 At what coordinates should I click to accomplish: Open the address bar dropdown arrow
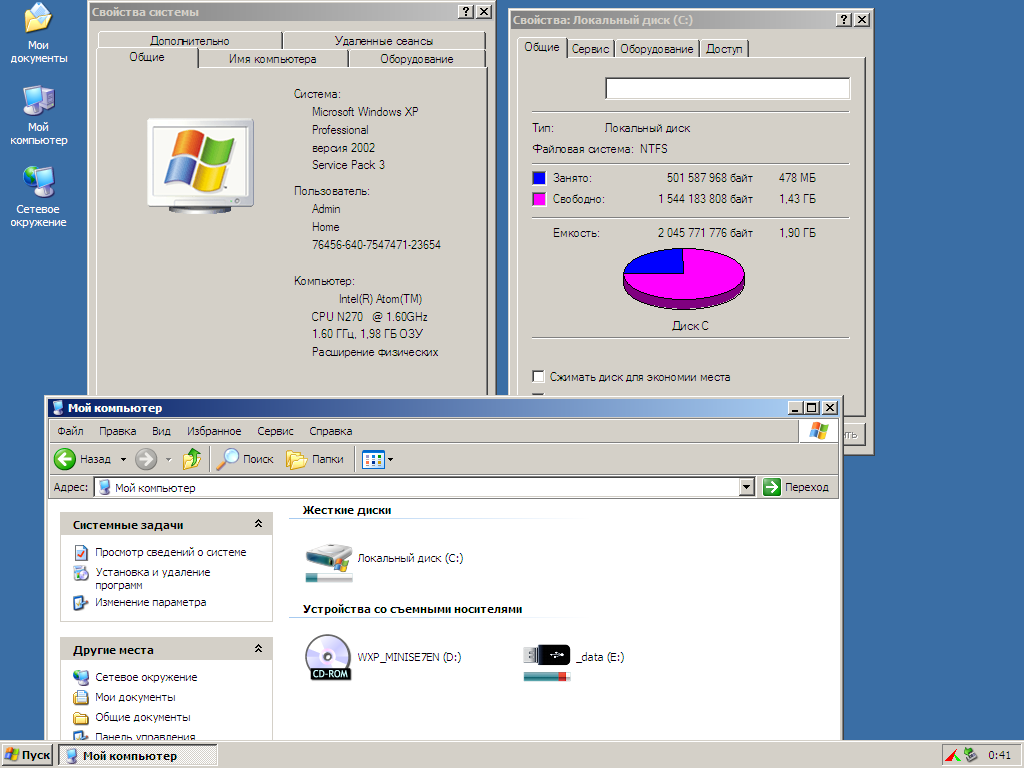[x=746, y=487]
